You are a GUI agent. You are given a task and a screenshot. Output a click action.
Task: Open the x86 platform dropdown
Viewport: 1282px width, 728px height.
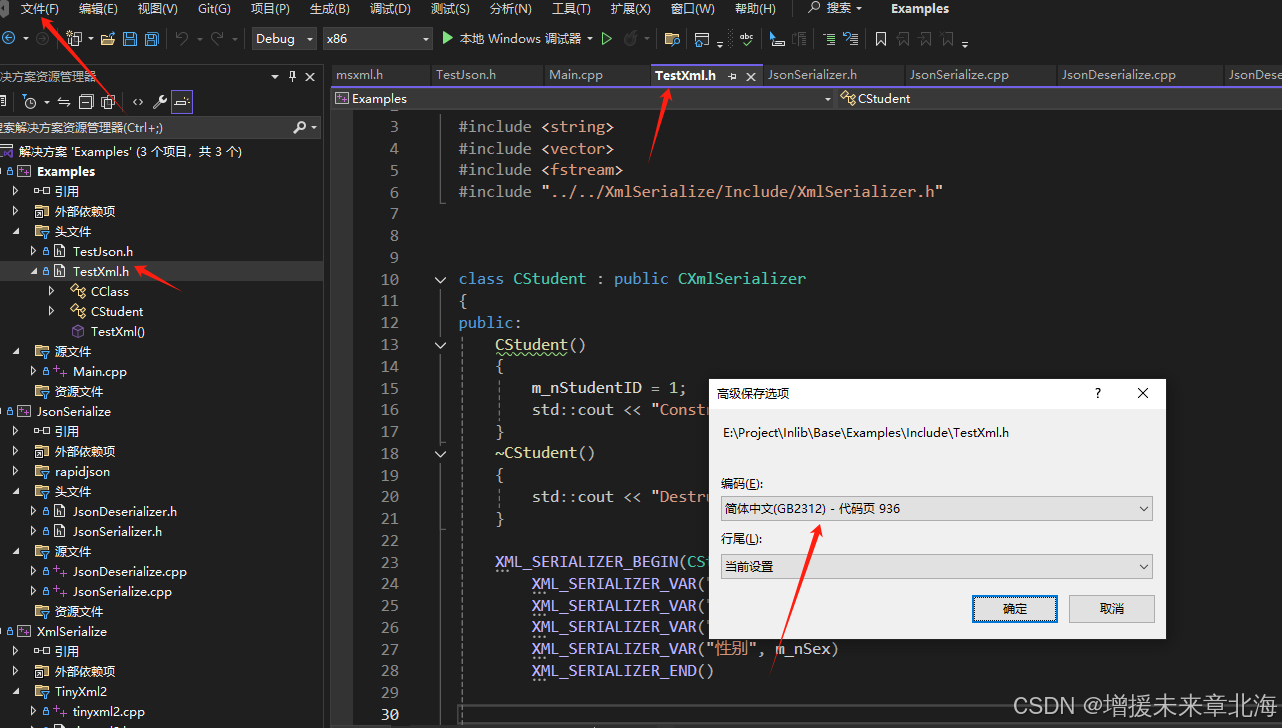(x=377, y=38)
